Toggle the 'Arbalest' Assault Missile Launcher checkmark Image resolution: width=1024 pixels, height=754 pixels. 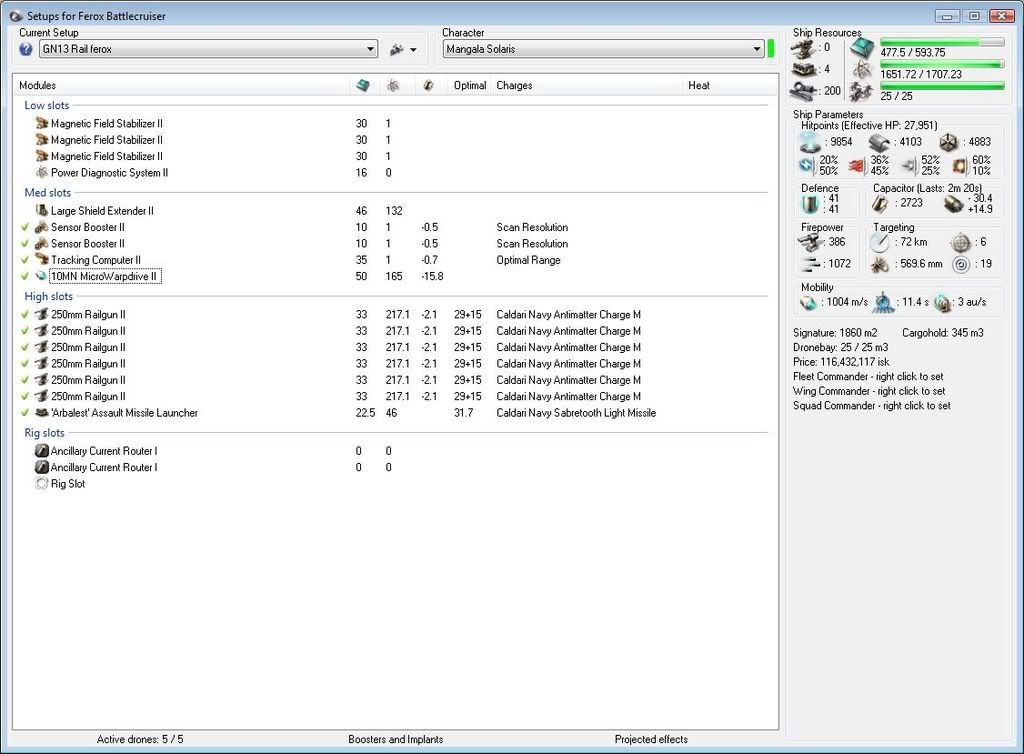pos(25,413)
